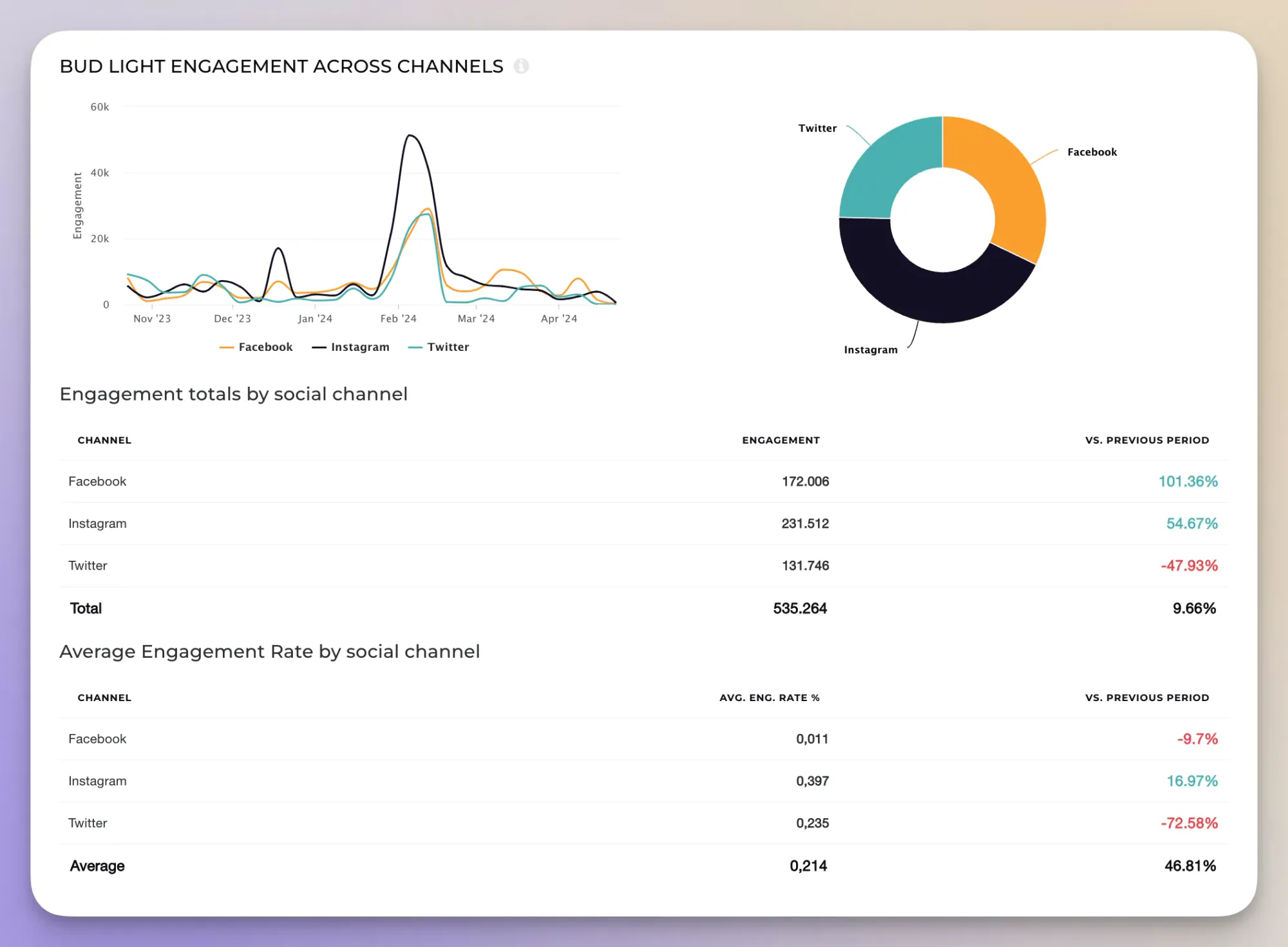This screenshot has height=947, width=1288.
Task: Click the Twitter rate value 0,235
Action: coord(812,823)
